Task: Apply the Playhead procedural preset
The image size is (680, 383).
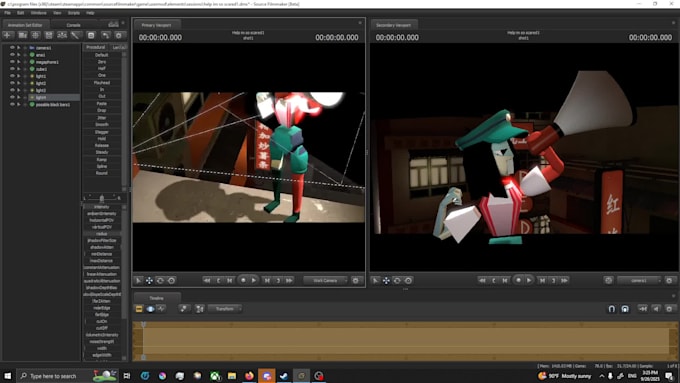Action: coord(102,82)
